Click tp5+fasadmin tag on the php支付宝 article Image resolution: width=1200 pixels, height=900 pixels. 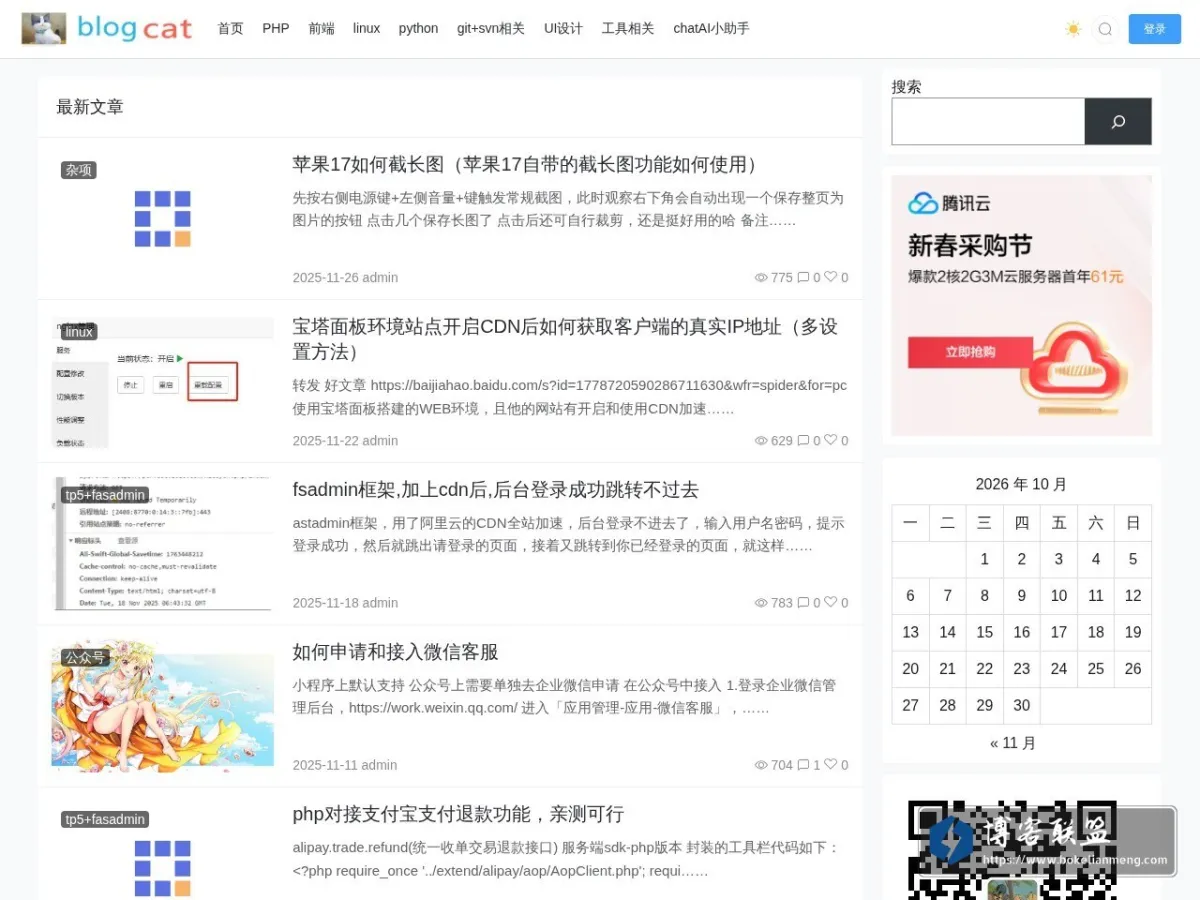[105, 819]
